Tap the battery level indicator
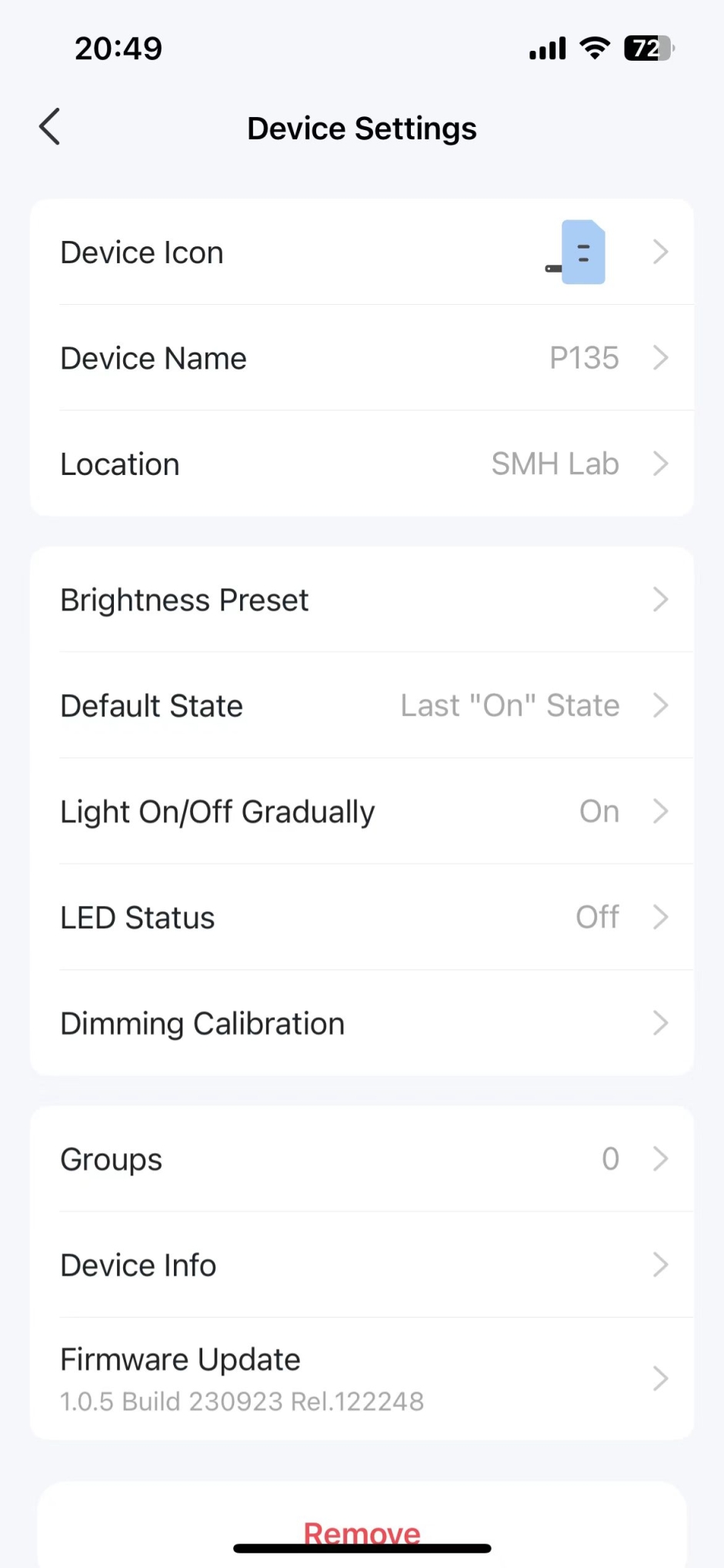This screenshot has height=1568, width=724. pos(649,48)
